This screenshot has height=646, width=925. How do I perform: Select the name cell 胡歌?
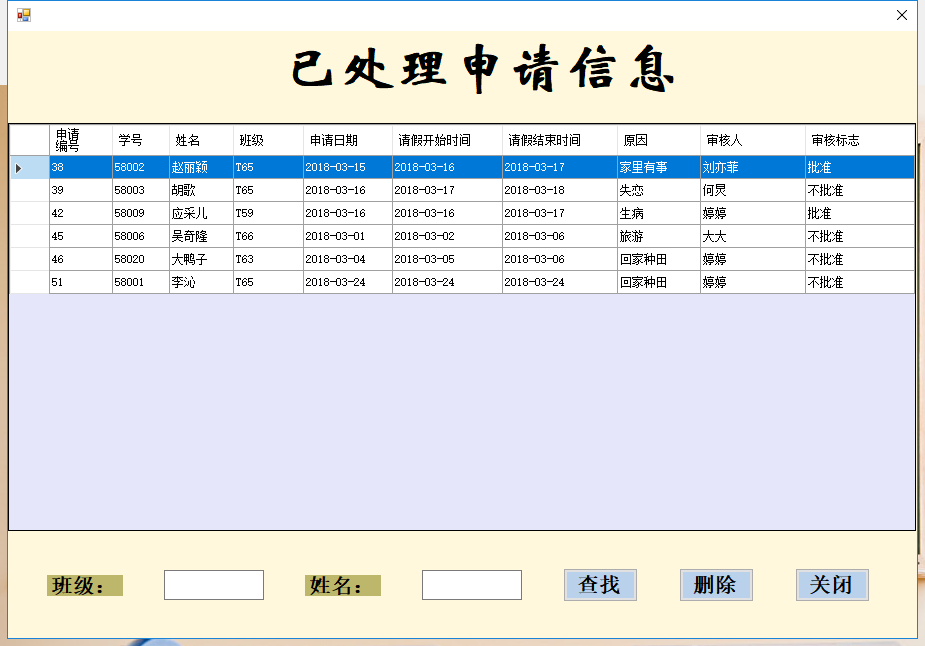(200, 190)
